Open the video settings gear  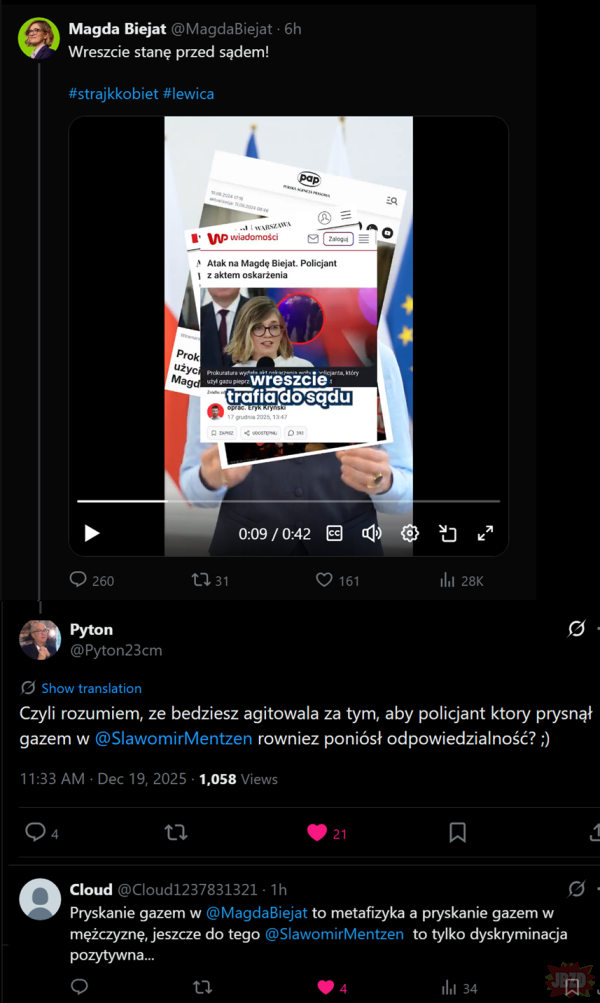tap(410, 533)
